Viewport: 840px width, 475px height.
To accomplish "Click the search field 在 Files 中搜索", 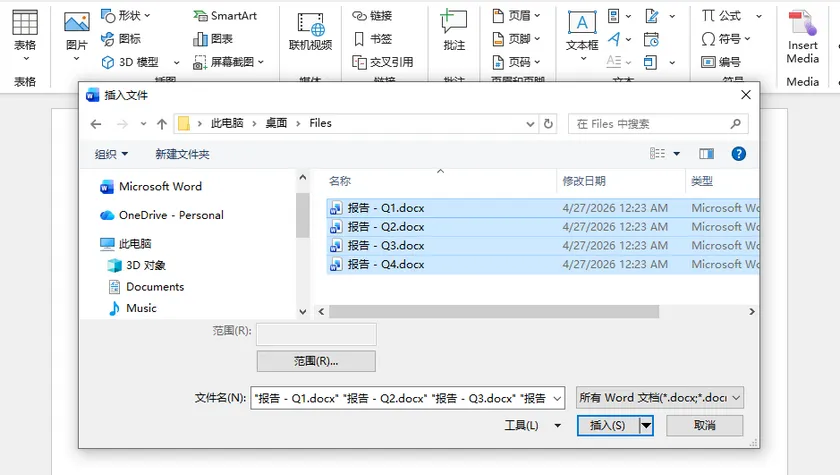I will 658,124.
